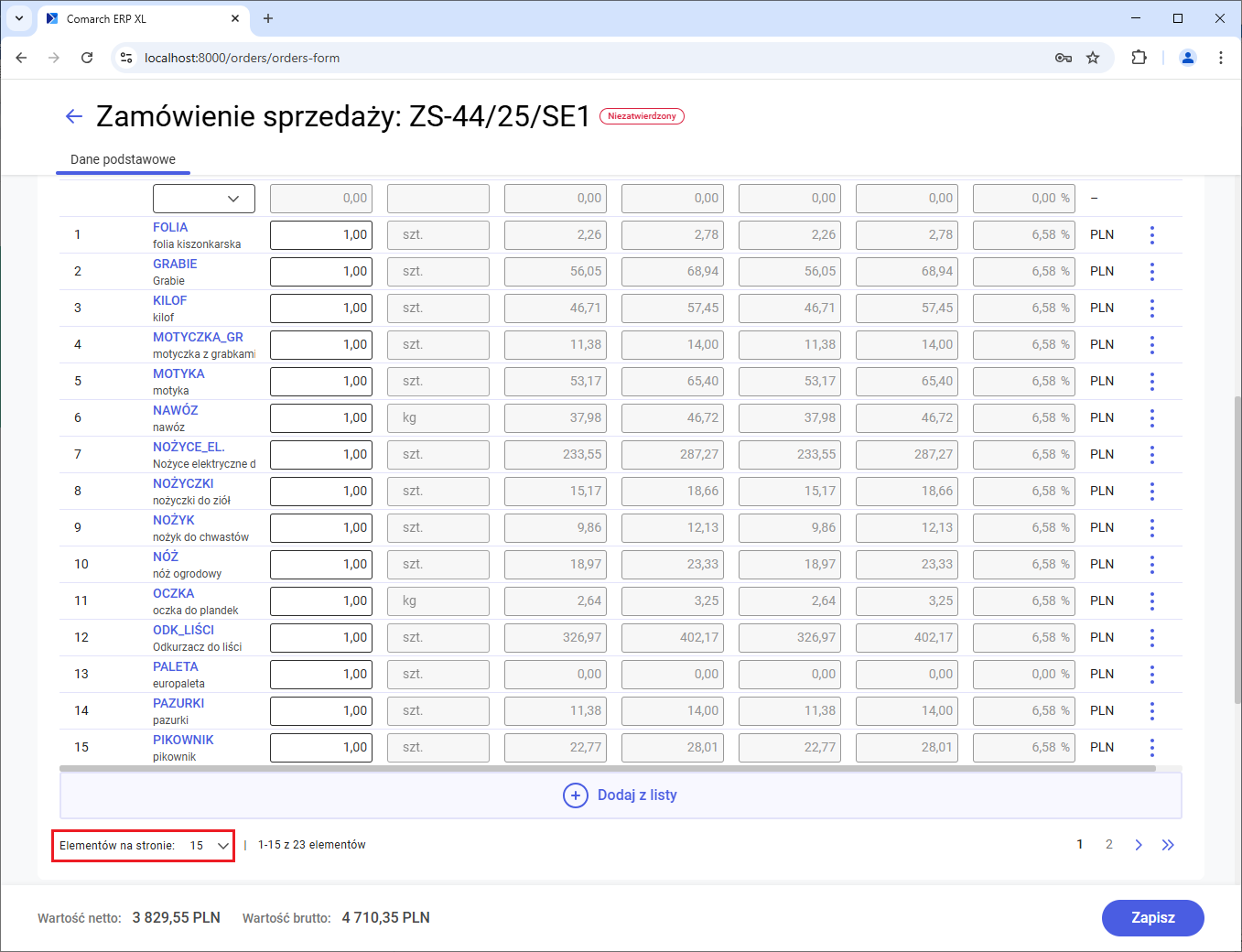Open three-dot menu for FOLIA row

pos(1151,235)
